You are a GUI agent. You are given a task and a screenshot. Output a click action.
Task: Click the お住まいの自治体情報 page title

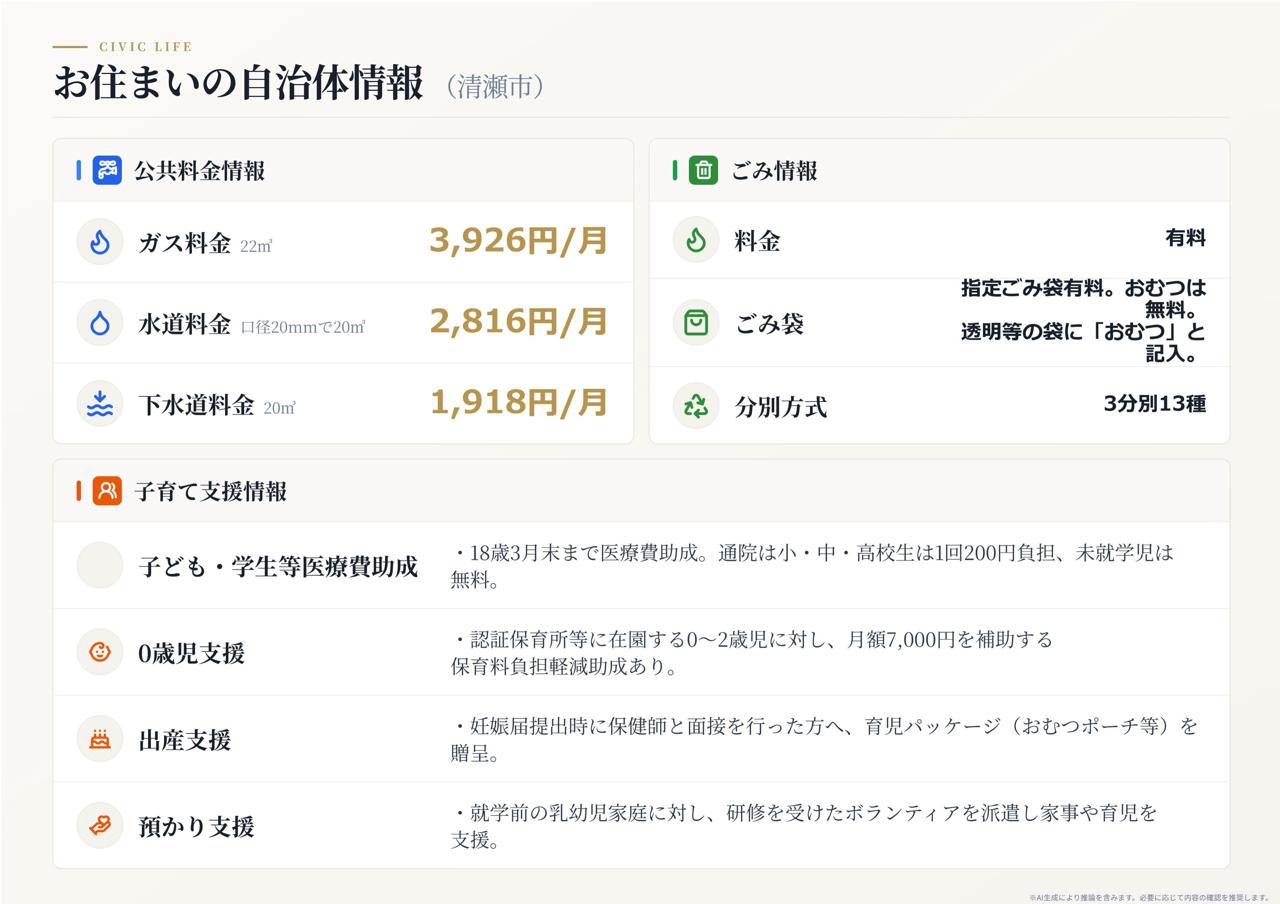tap(238, 83)
